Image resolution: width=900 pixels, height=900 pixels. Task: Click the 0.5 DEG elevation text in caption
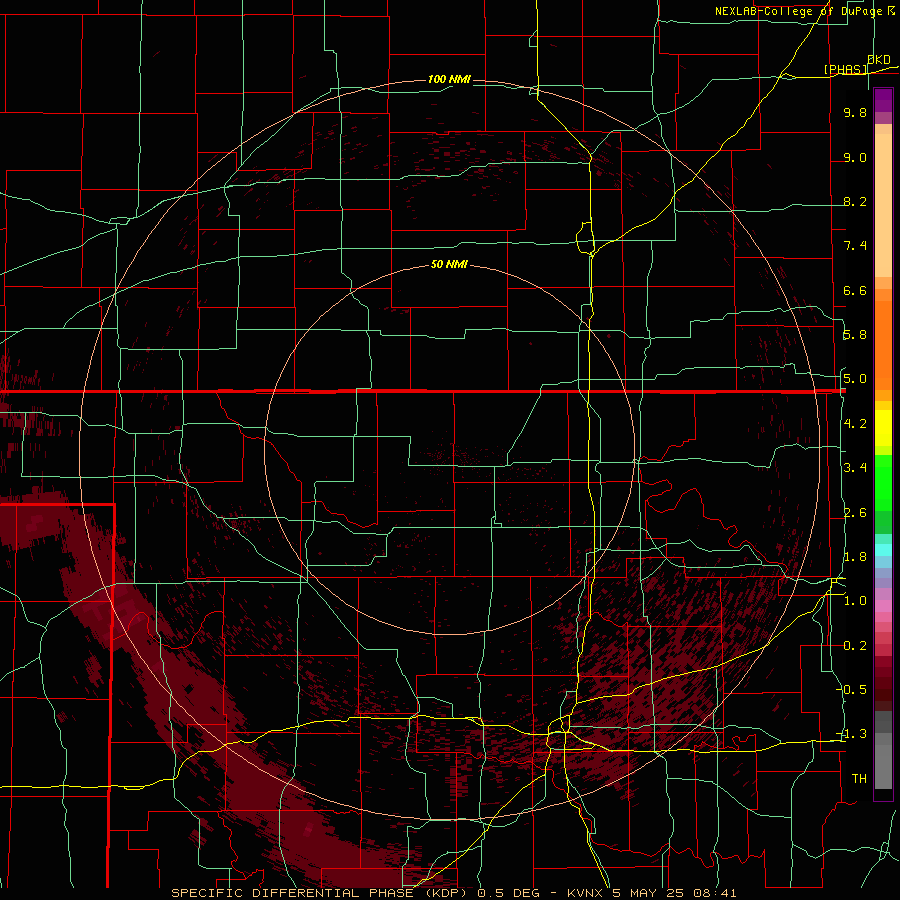click(x=509, y=893)
